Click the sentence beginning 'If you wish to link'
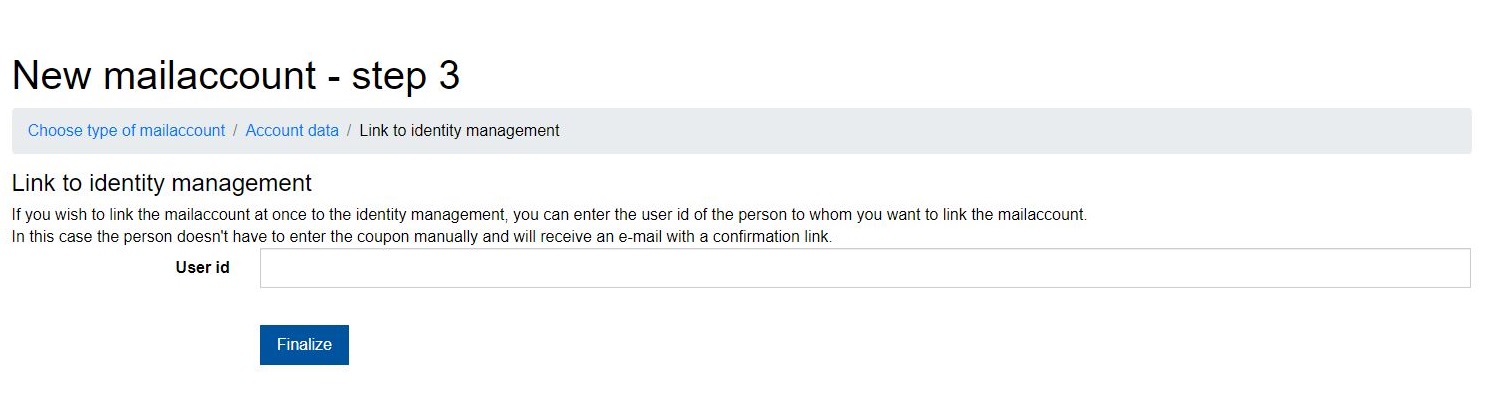Screen dimensions: 1499x404 [548, 215]
